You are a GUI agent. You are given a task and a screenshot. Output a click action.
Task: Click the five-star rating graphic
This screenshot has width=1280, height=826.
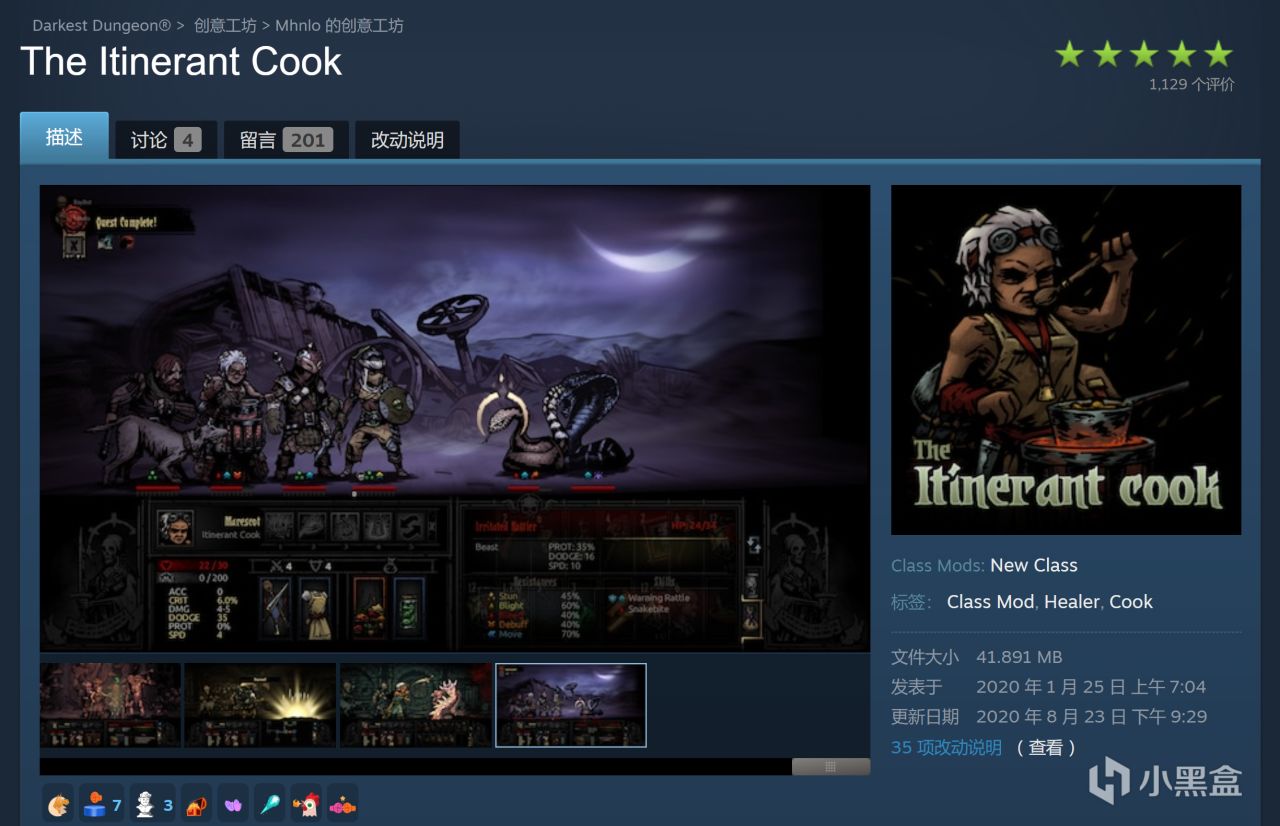pos(1144,54)
